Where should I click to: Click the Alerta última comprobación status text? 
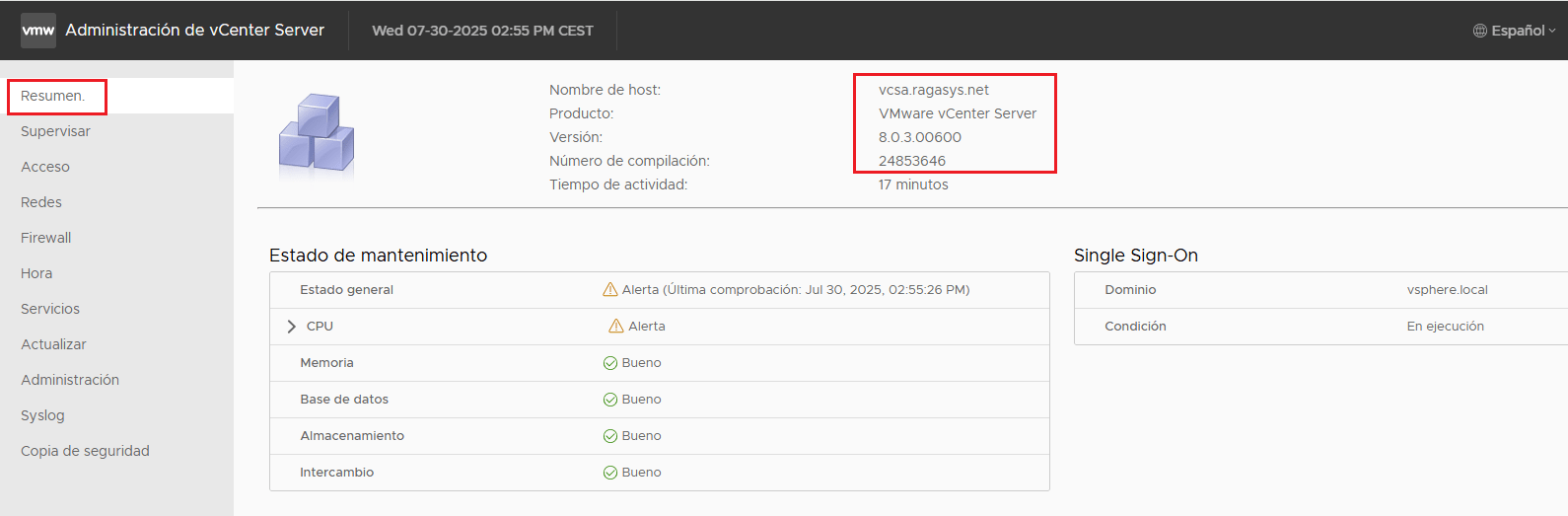tap(796, 290)
